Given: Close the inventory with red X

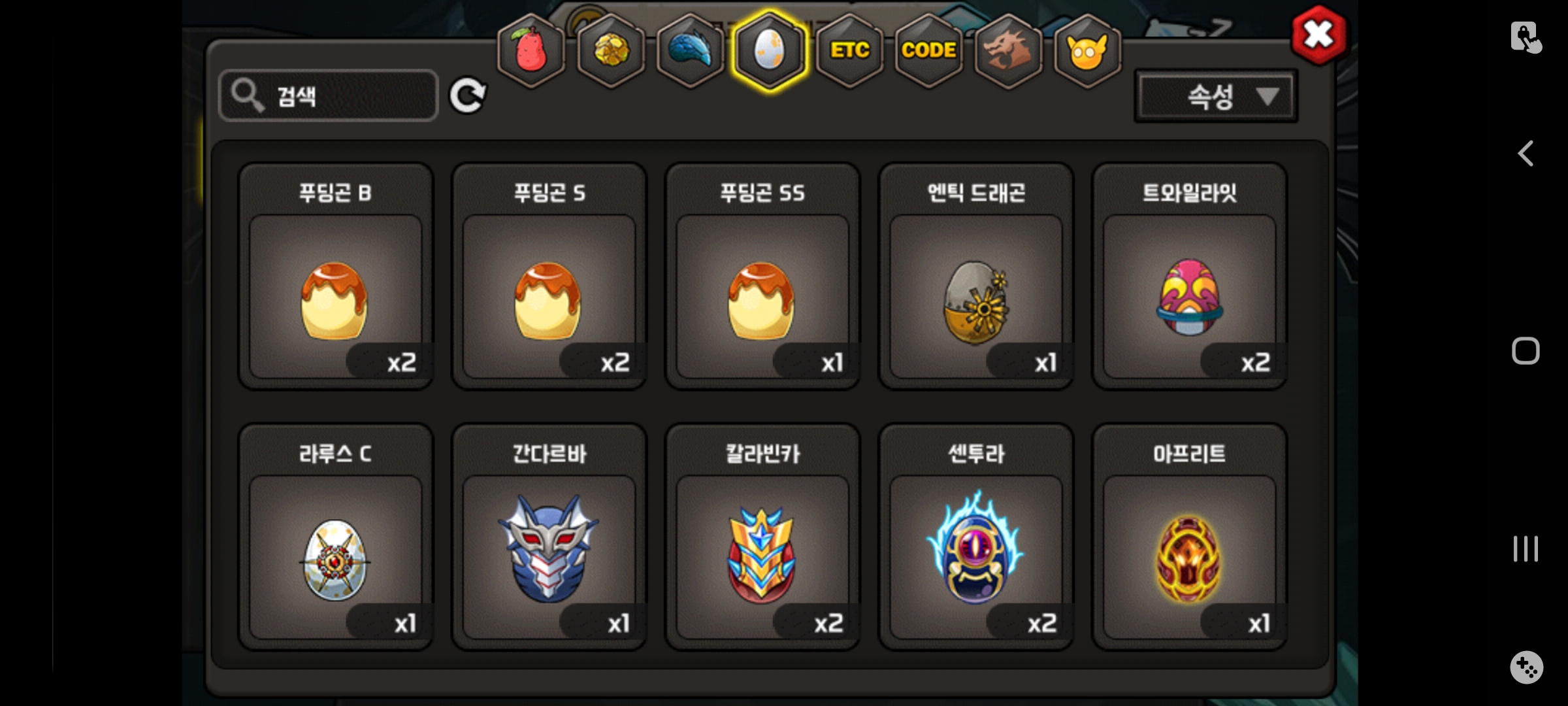Looking at the screenshot, I should 1319,35.
